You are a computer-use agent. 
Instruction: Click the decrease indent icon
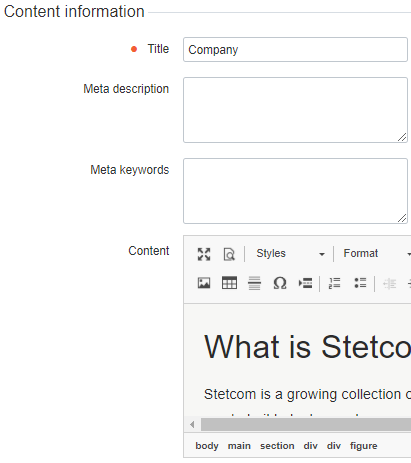pyautogui.click(x=389, y=283)
